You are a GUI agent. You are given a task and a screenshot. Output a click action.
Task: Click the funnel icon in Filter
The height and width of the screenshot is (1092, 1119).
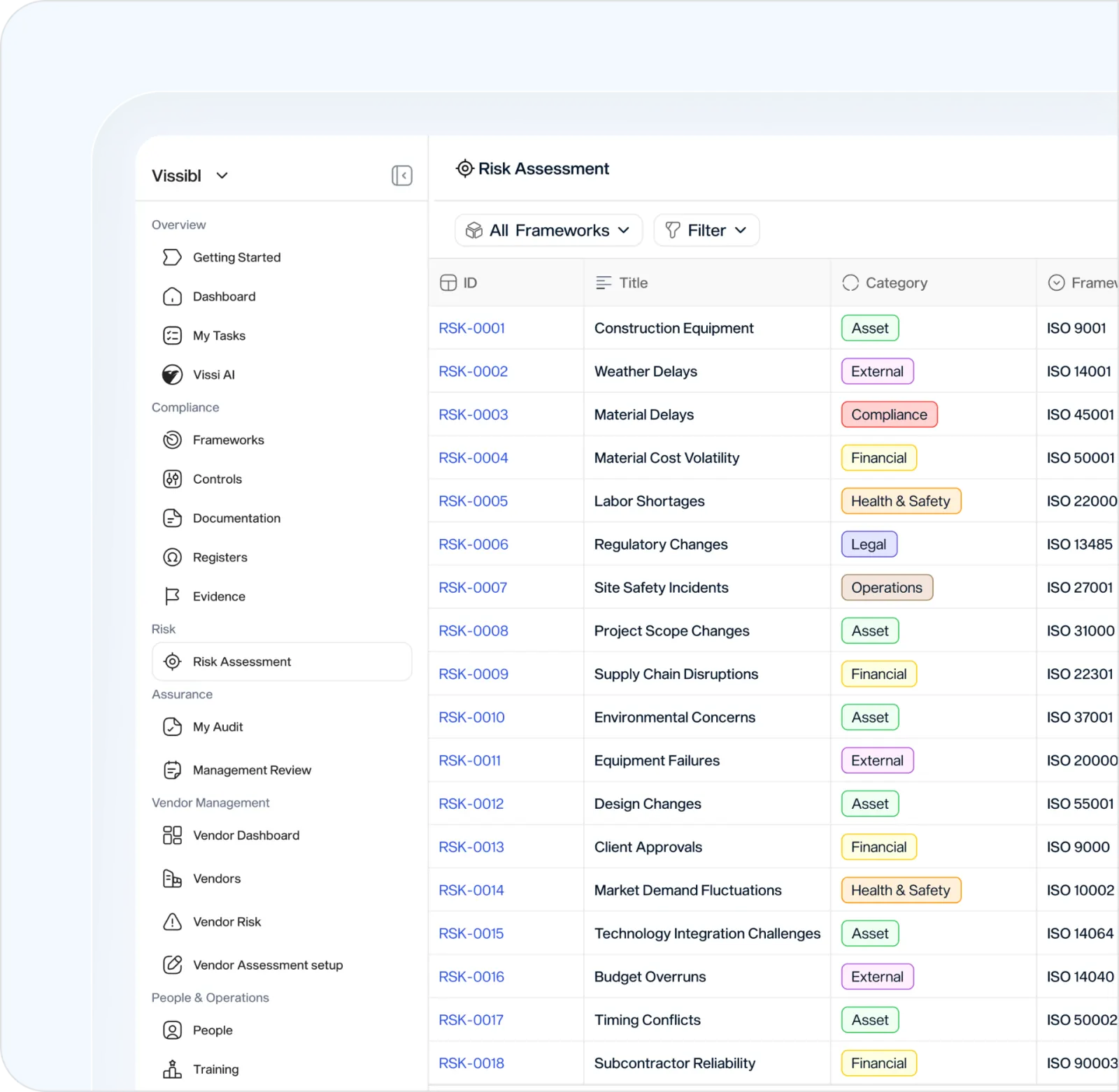(672, 230)
